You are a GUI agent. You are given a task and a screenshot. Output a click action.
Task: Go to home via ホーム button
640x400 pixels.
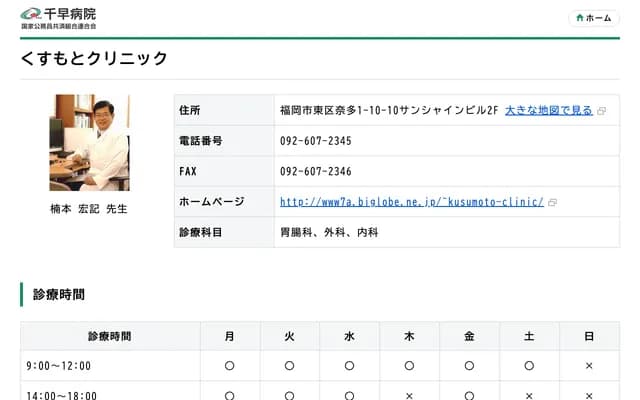click(x=593, y=18)
